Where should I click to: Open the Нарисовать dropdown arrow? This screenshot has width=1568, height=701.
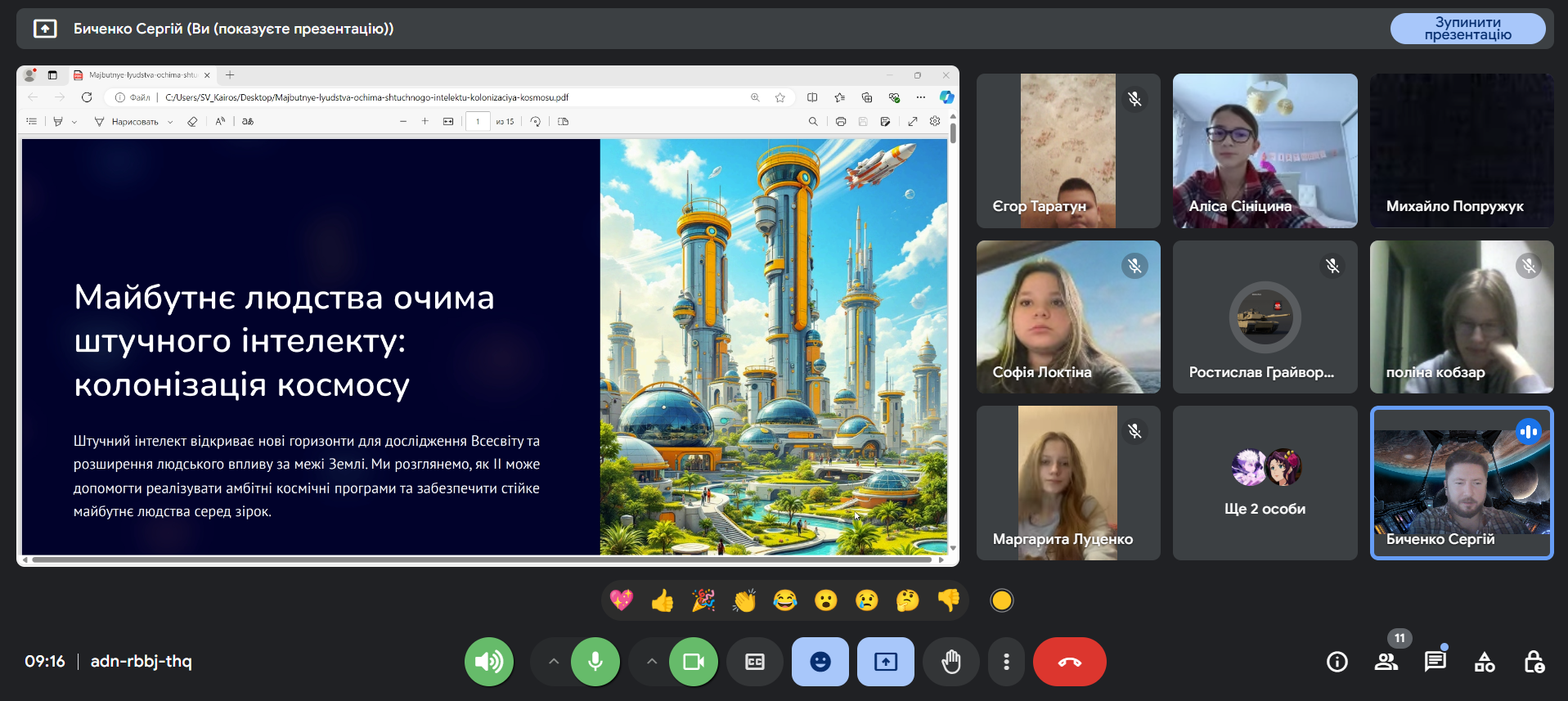170,122
